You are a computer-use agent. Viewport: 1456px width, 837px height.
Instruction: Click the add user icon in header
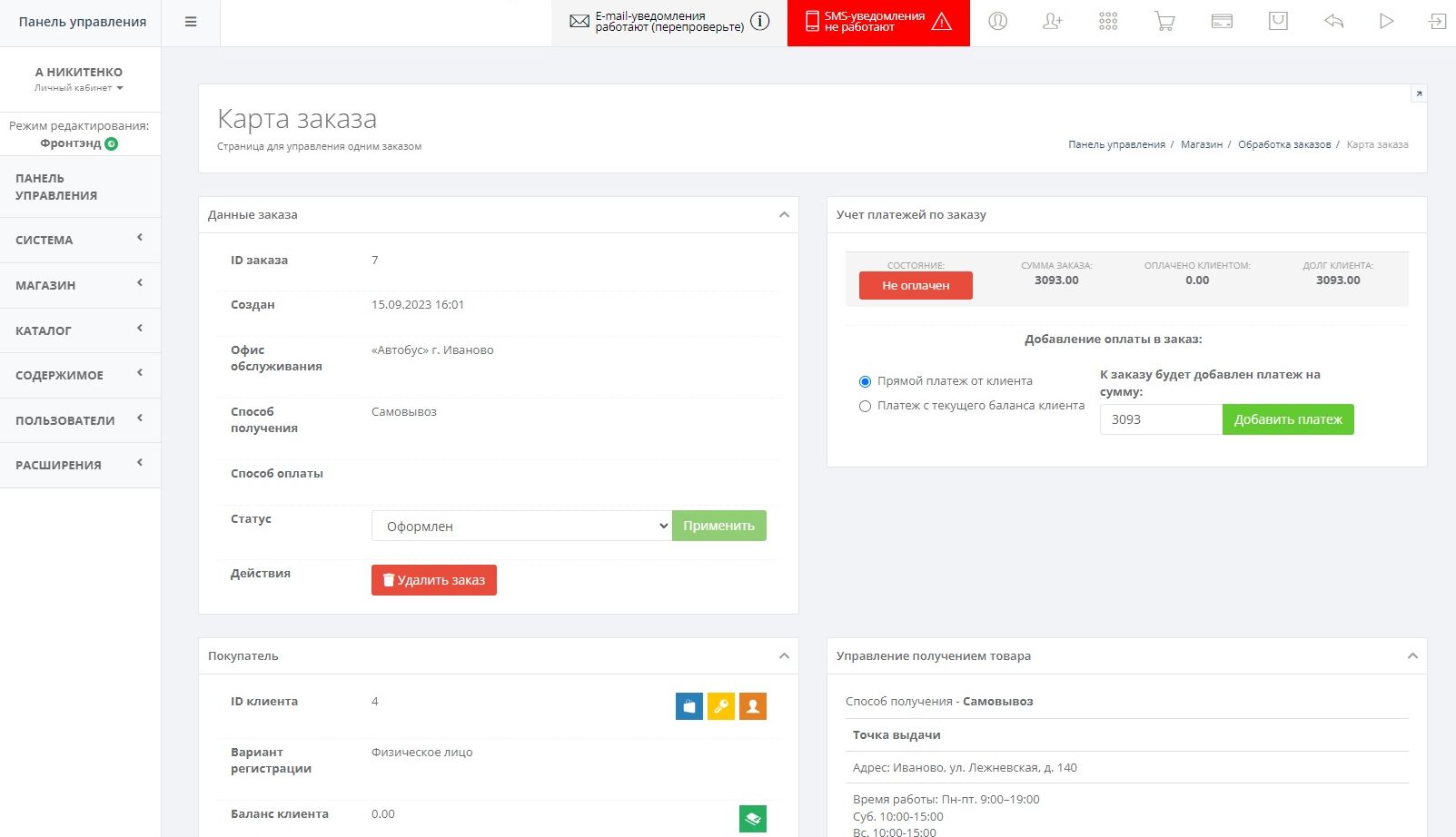[x=1052, y=22]
